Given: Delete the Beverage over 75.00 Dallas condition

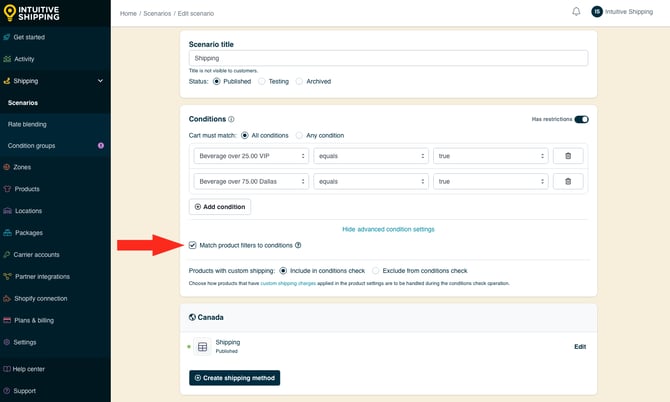Looking at the screenshot, I should point(568,182).
